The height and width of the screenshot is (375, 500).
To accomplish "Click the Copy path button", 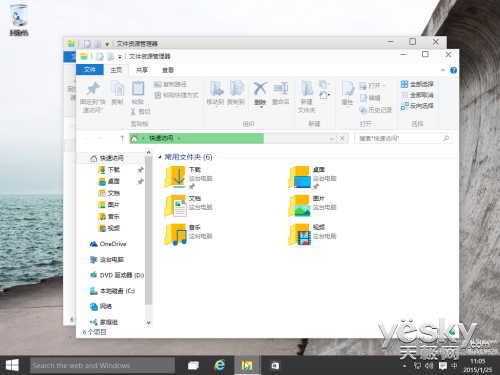I will pyautogui.click(x=170, y=84).
